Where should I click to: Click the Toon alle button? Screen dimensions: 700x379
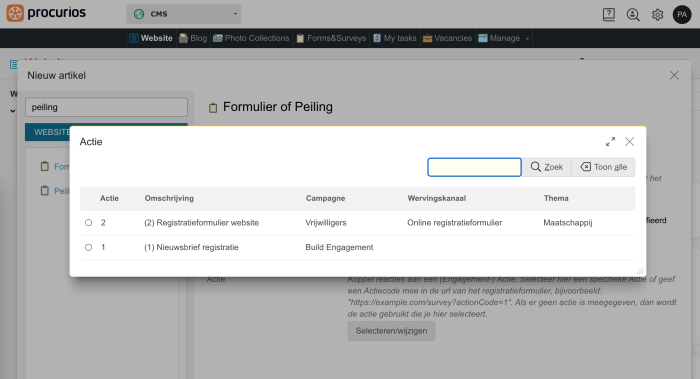coord(604,167)
